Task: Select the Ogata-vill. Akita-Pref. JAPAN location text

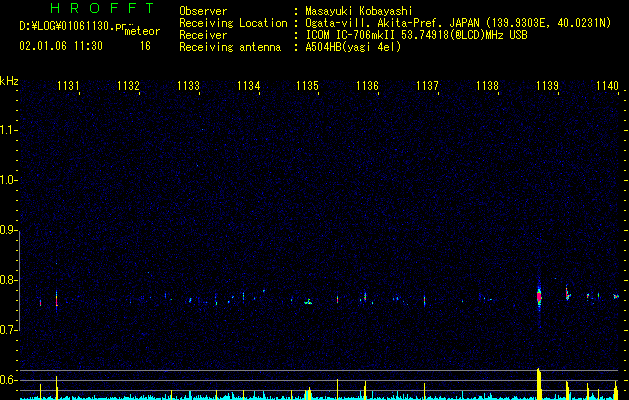Action: 458,23
